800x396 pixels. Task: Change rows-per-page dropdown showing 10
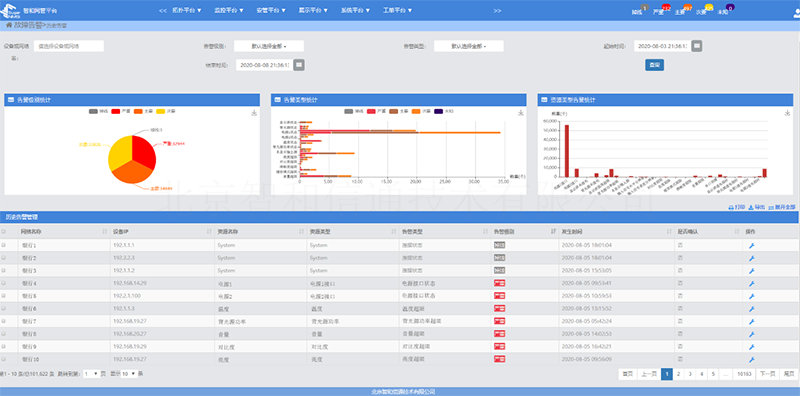click(x=129, y=374)
